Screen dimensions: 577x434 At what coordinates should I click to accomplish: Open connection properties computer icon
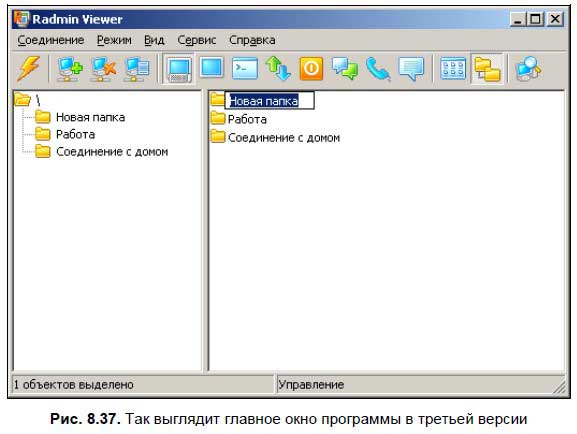click(137, 68)
